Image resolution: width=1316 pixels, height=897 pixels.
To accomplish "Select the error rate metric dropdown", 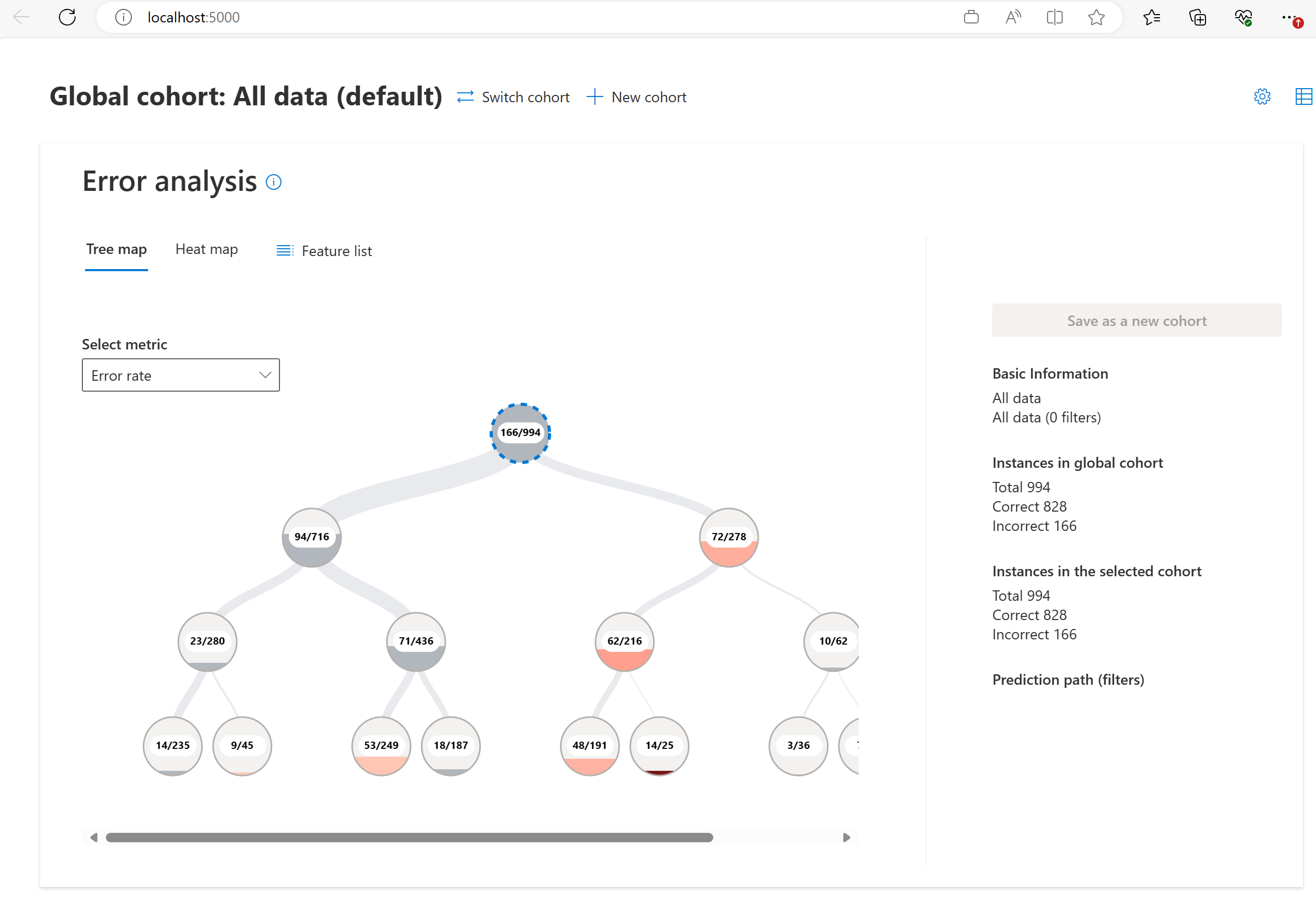I will [181, 375].
